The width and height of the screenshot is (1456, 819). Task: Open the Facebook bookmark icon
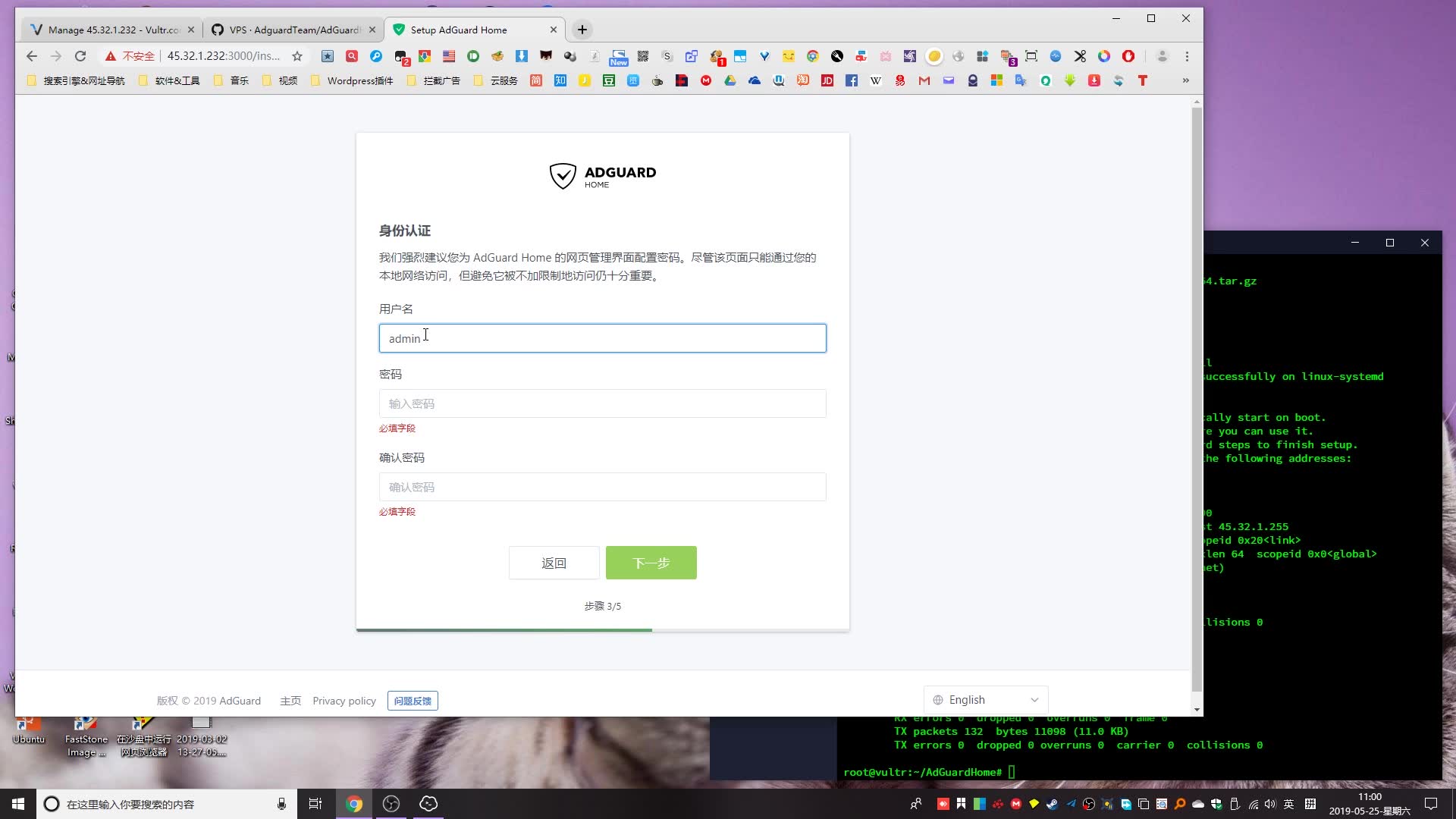(x=852, y=80)
